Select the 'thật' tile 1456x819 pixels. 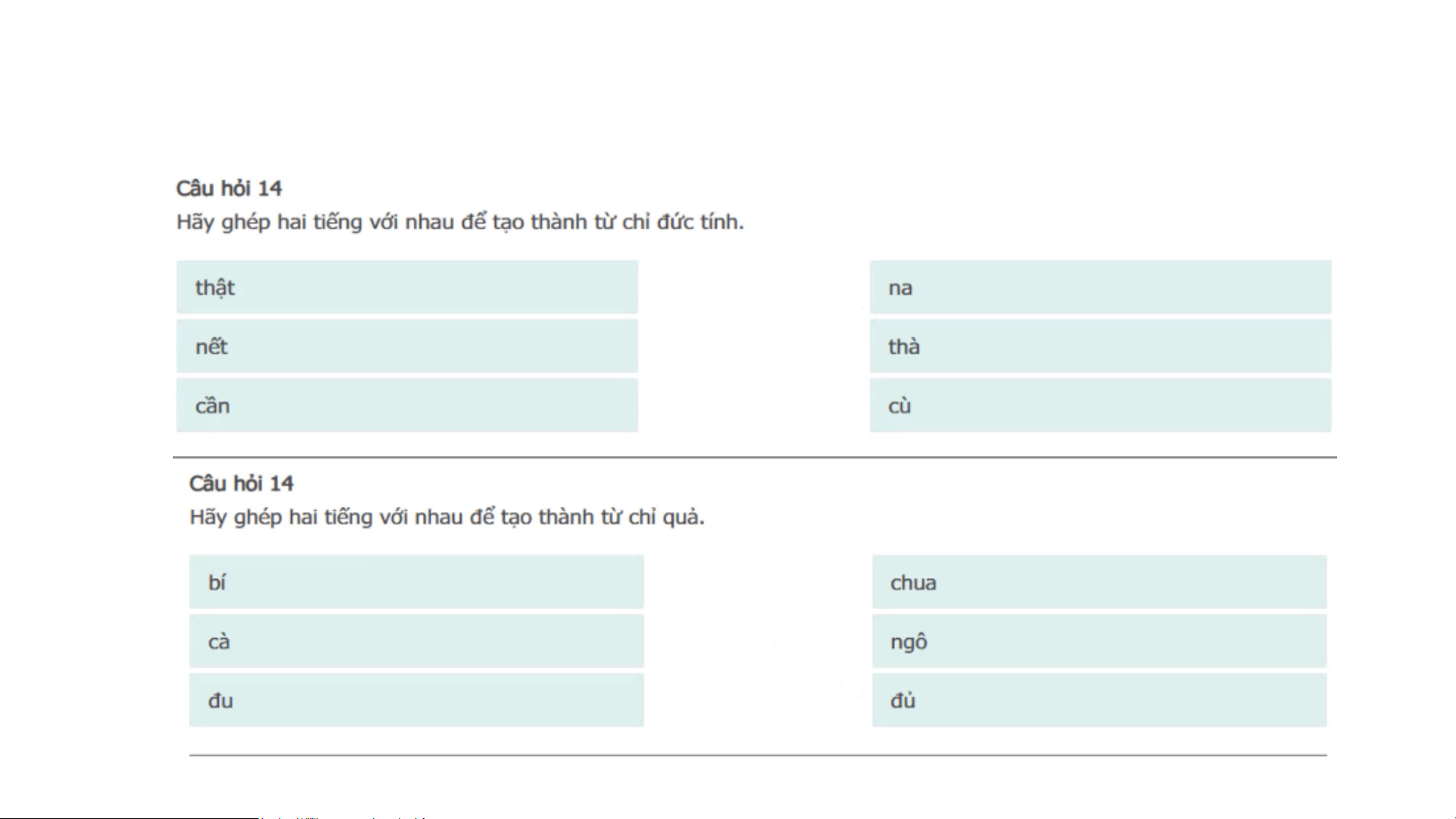coord(407,287)
